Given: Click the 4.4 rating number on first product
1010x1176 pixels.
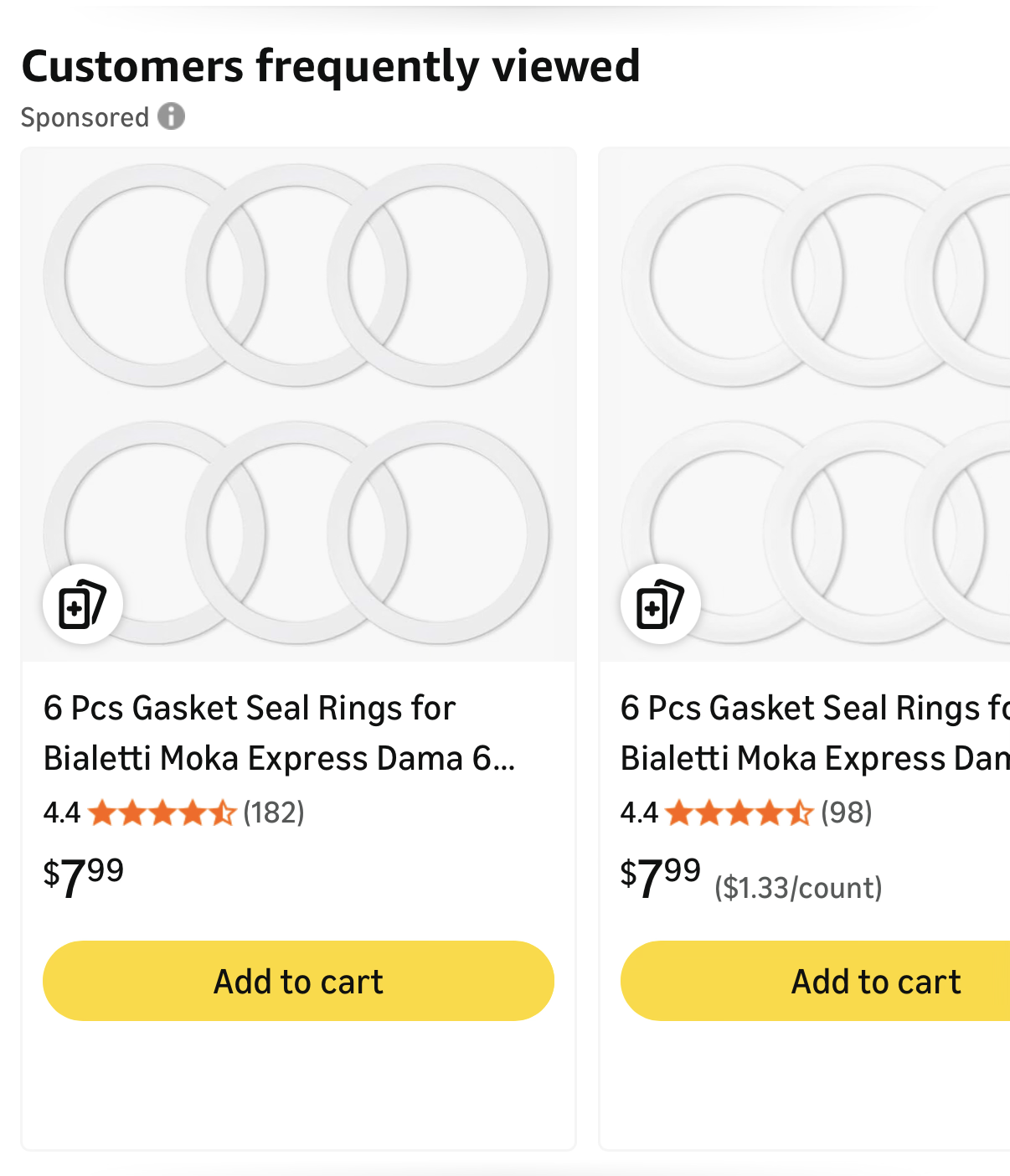Looking at the screenshot, I should [61, 812].
